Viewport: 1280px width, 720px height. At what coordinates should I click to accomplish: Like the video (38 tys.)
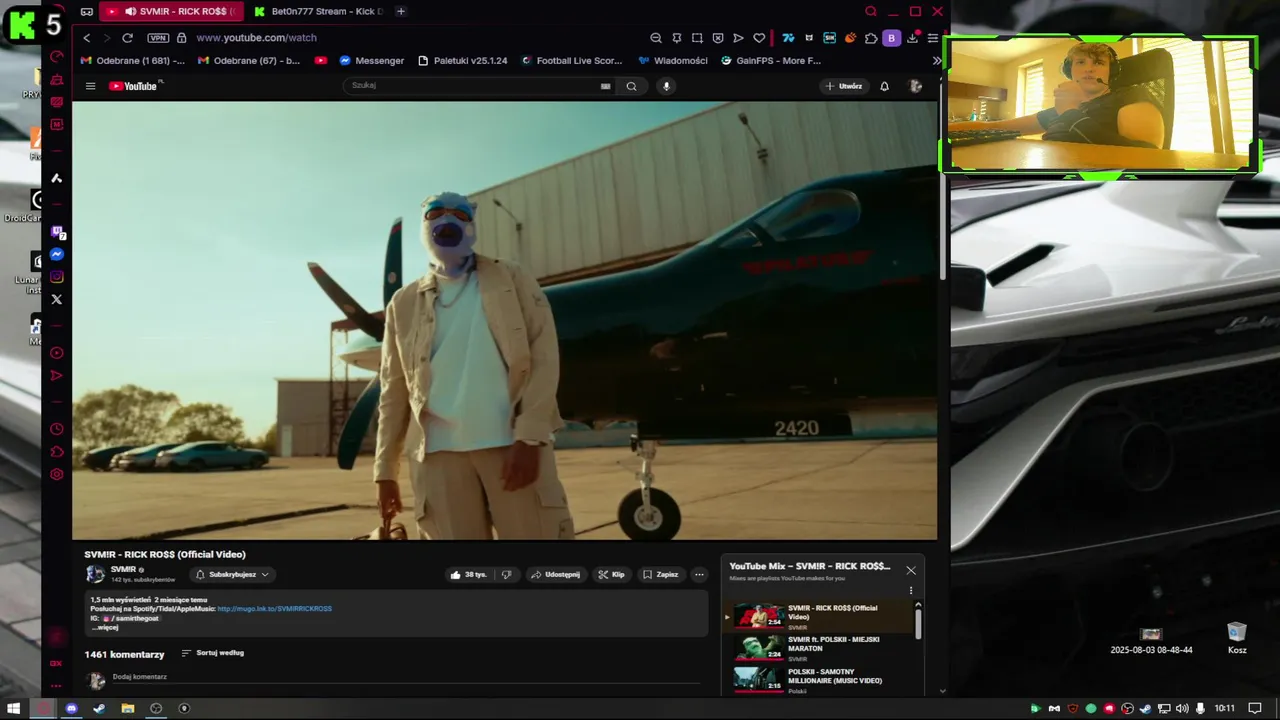(x=468, y=574)
